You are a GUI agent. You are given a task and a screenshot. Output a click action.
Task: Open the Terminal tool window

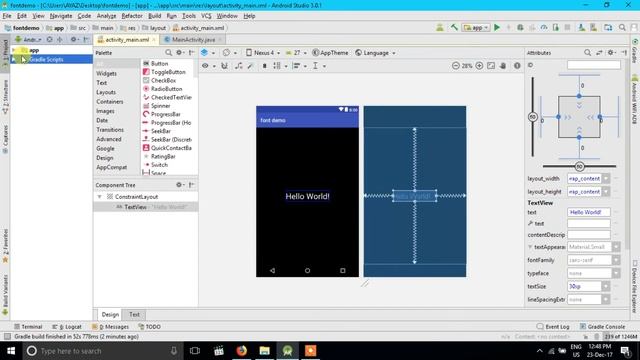(x=28, y=327)
